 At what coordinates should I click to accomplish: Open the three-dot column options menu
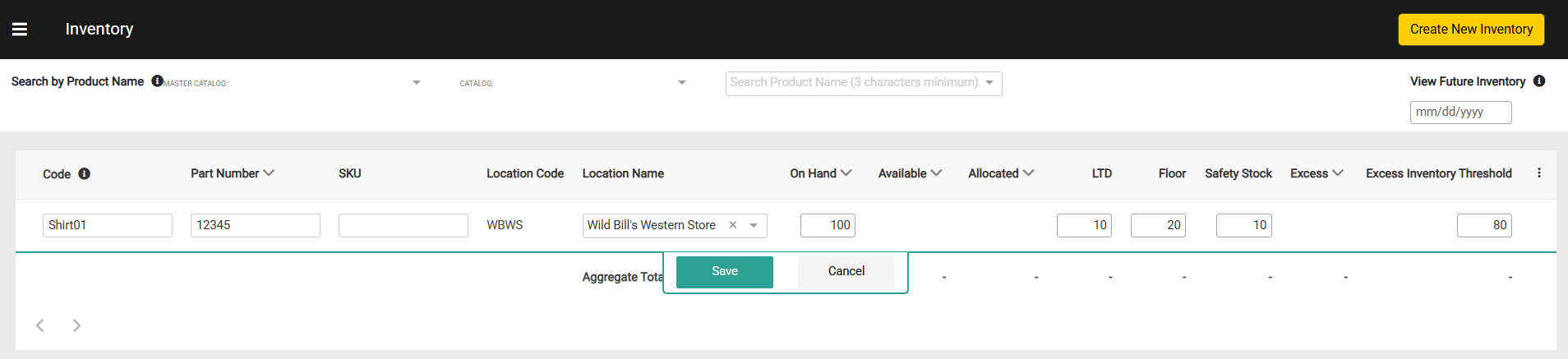1539,173
